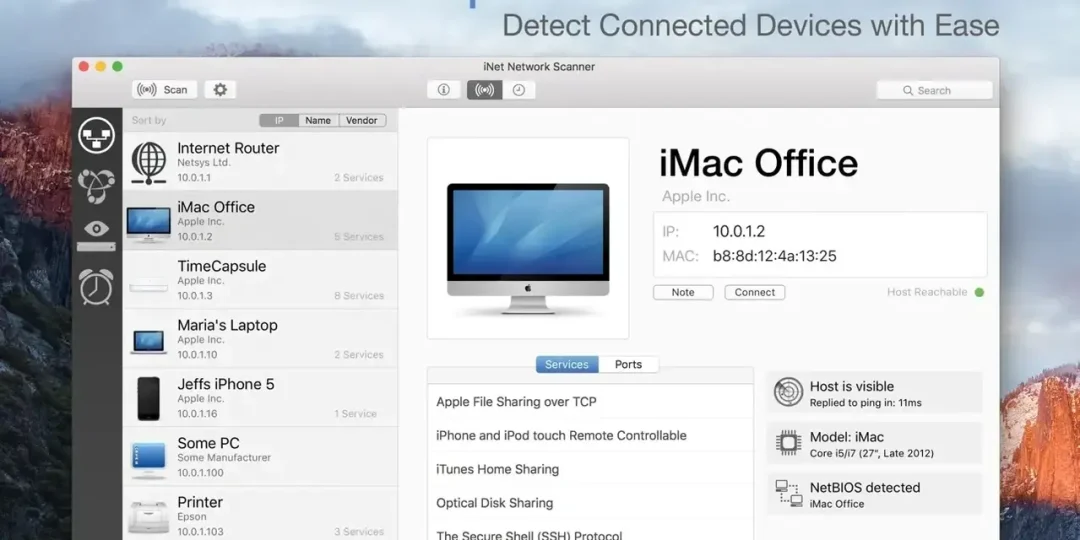Switch to the Services tab
The image size is (1080, 540).
pos(567,364)
